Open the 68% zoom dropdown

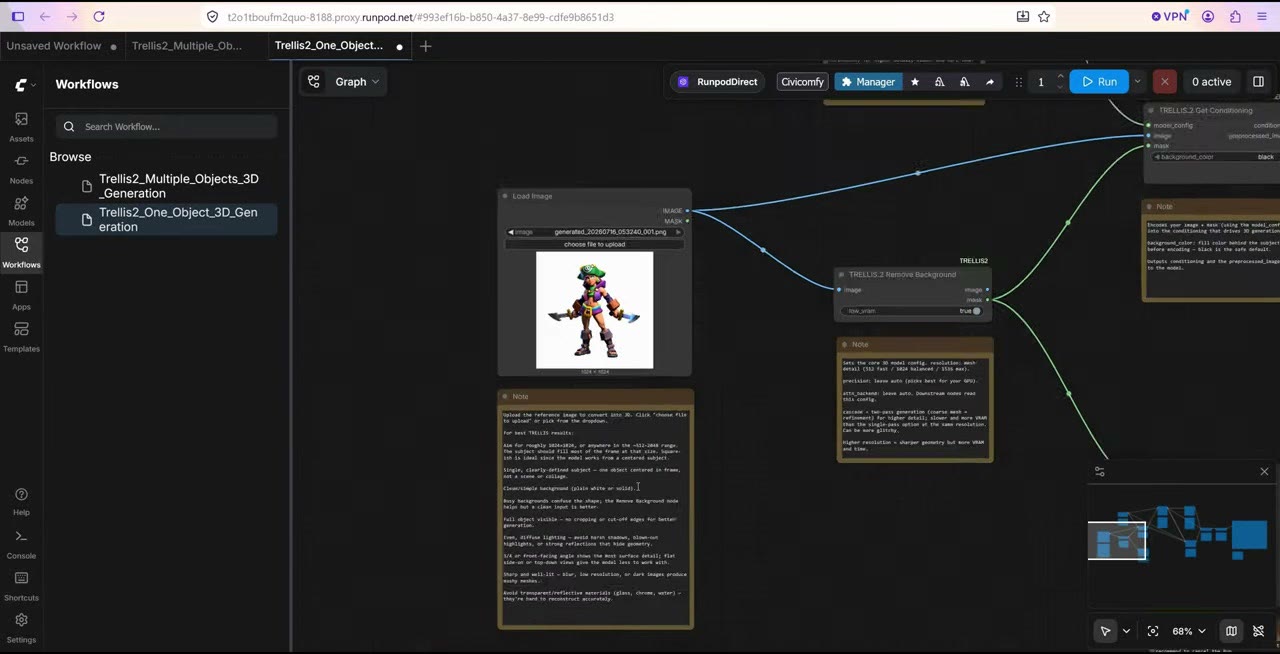[x=1188, y=631]
